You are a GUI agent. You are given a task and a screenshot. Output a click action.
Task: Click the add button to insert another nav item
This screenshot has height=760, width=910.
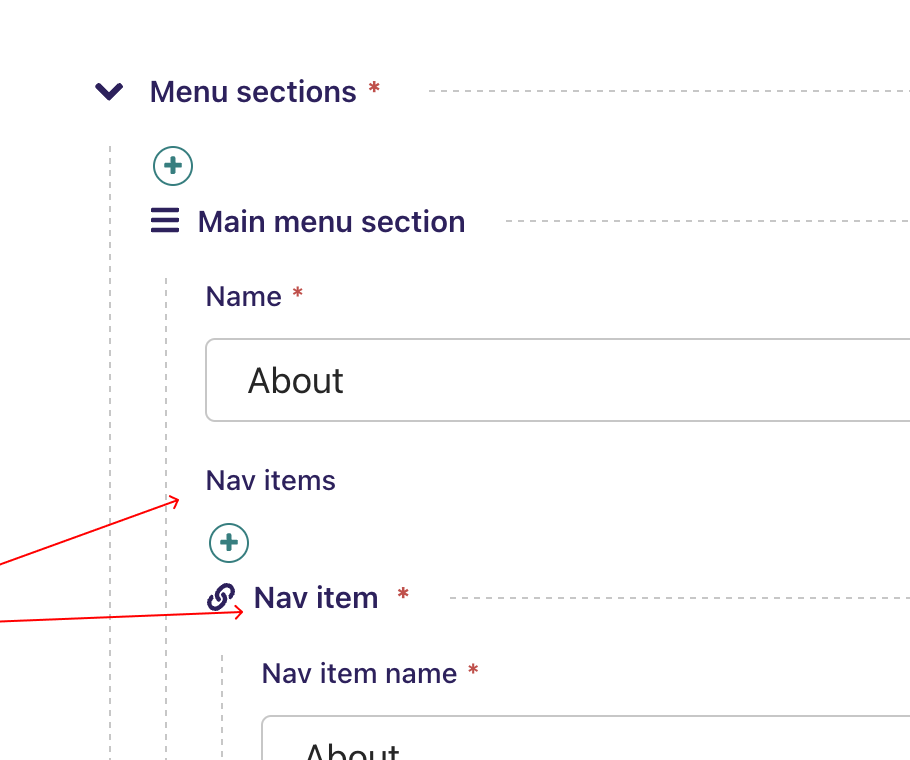[228, 543]
